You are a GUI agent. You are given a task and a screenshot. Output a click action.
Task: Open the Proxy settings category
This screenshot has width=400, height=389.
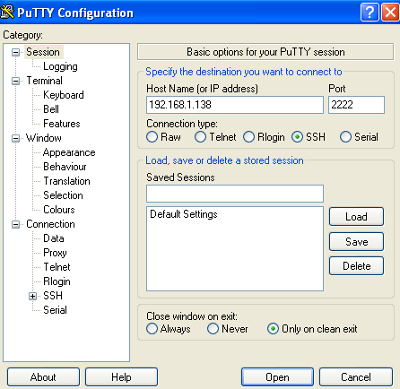pos(55,253)
